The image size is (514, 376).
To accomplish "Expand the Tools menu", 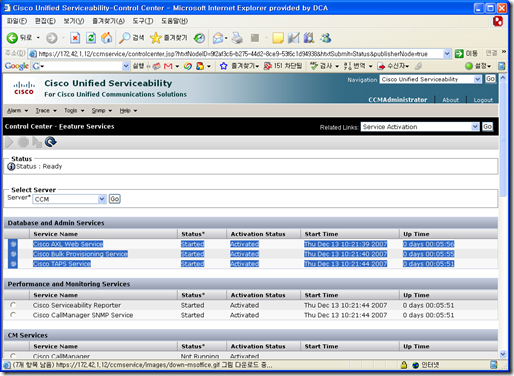I will pyautogui.click(x=74, y=111).
